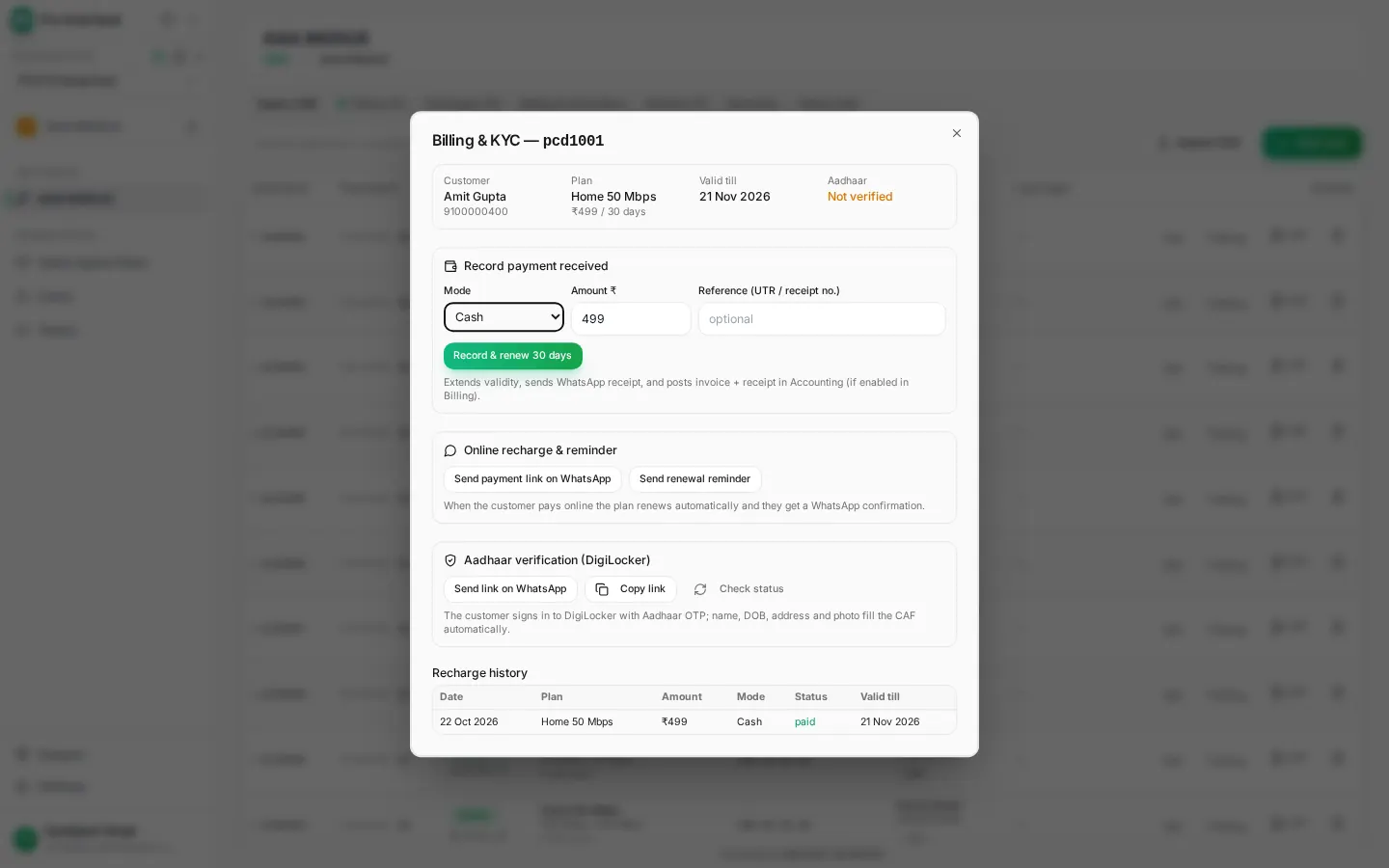Click the 'Valid till' column header in history table
Image resolution: width=1389 pixels, height=868 pixels.
880,697
